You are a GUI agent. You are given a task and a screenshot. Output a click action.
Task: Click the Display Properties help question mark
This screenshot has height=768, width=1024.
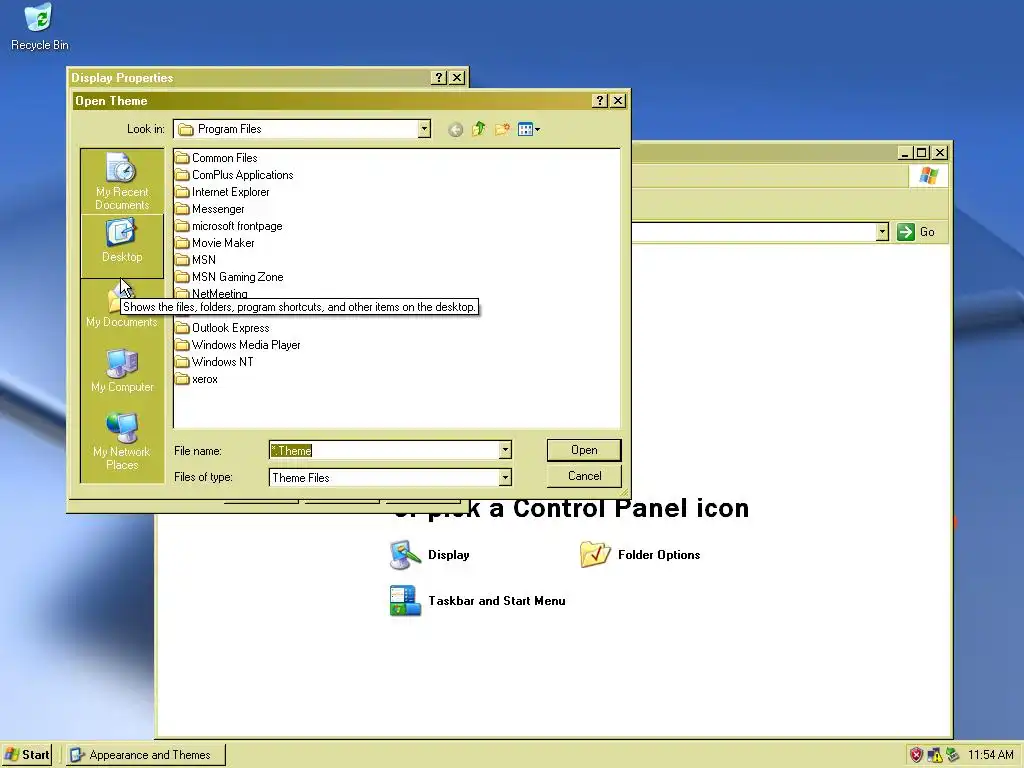click(439, 78)
